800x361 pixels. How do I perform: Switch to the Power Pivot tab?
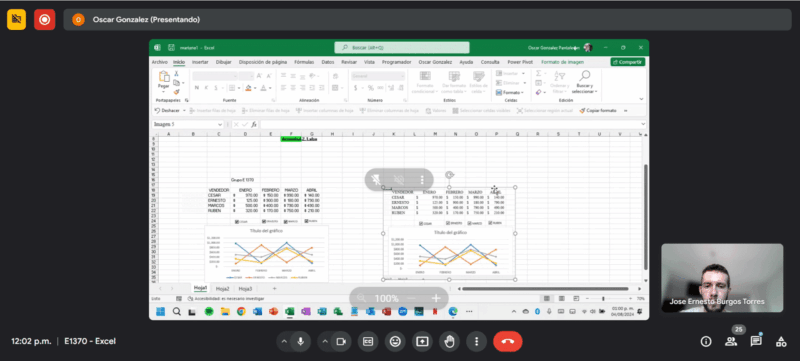click(520, 62)
